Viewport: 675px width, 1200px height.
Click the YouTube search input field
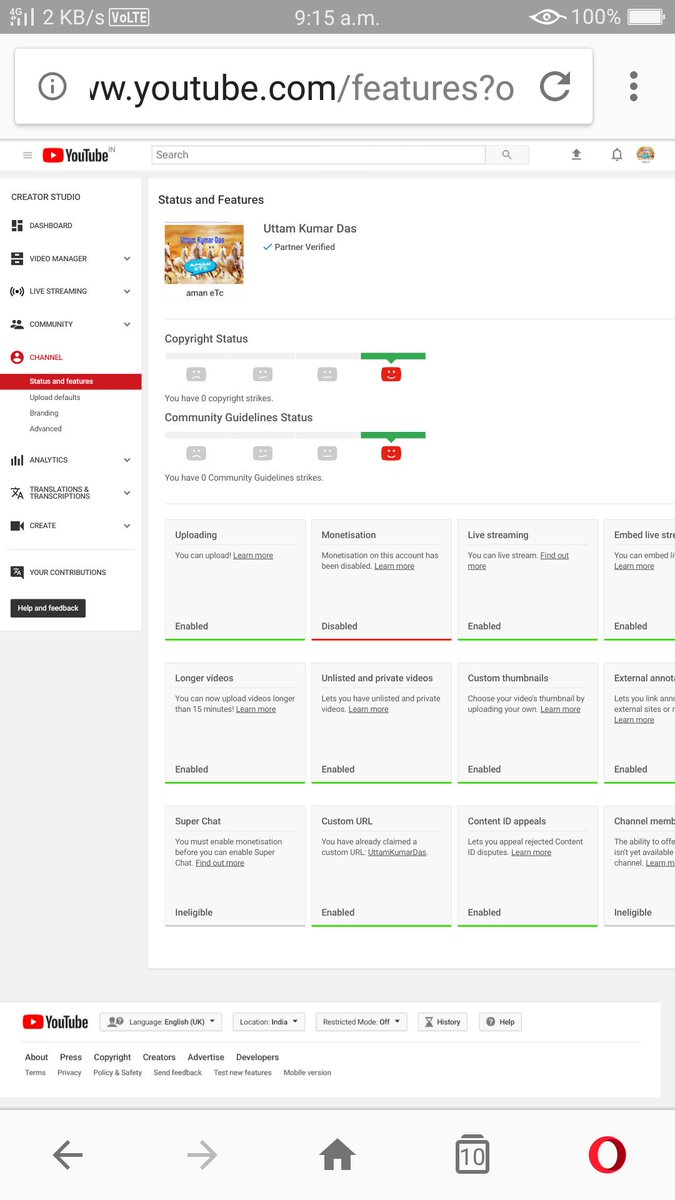click(318, 155)
